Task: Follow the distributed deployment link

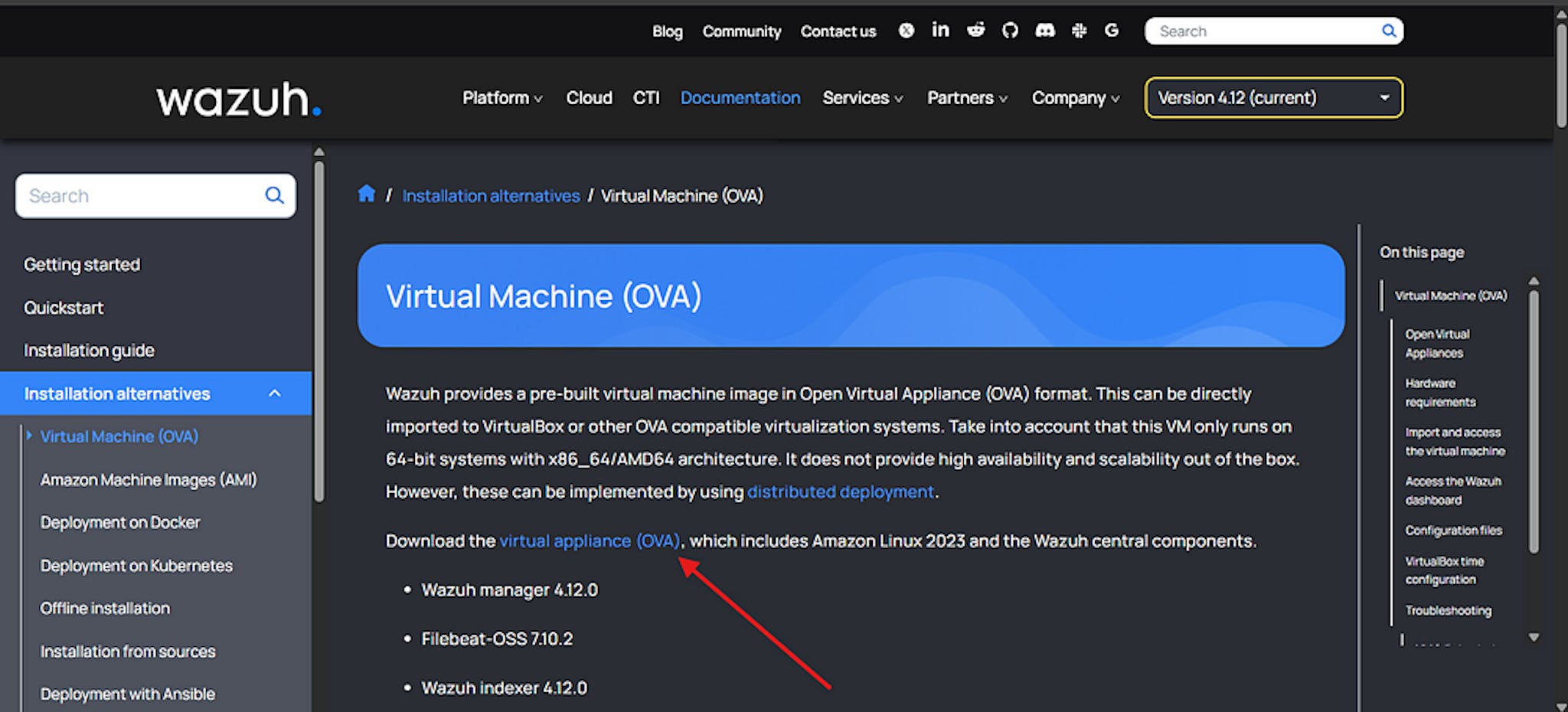Action: [841, 492]
